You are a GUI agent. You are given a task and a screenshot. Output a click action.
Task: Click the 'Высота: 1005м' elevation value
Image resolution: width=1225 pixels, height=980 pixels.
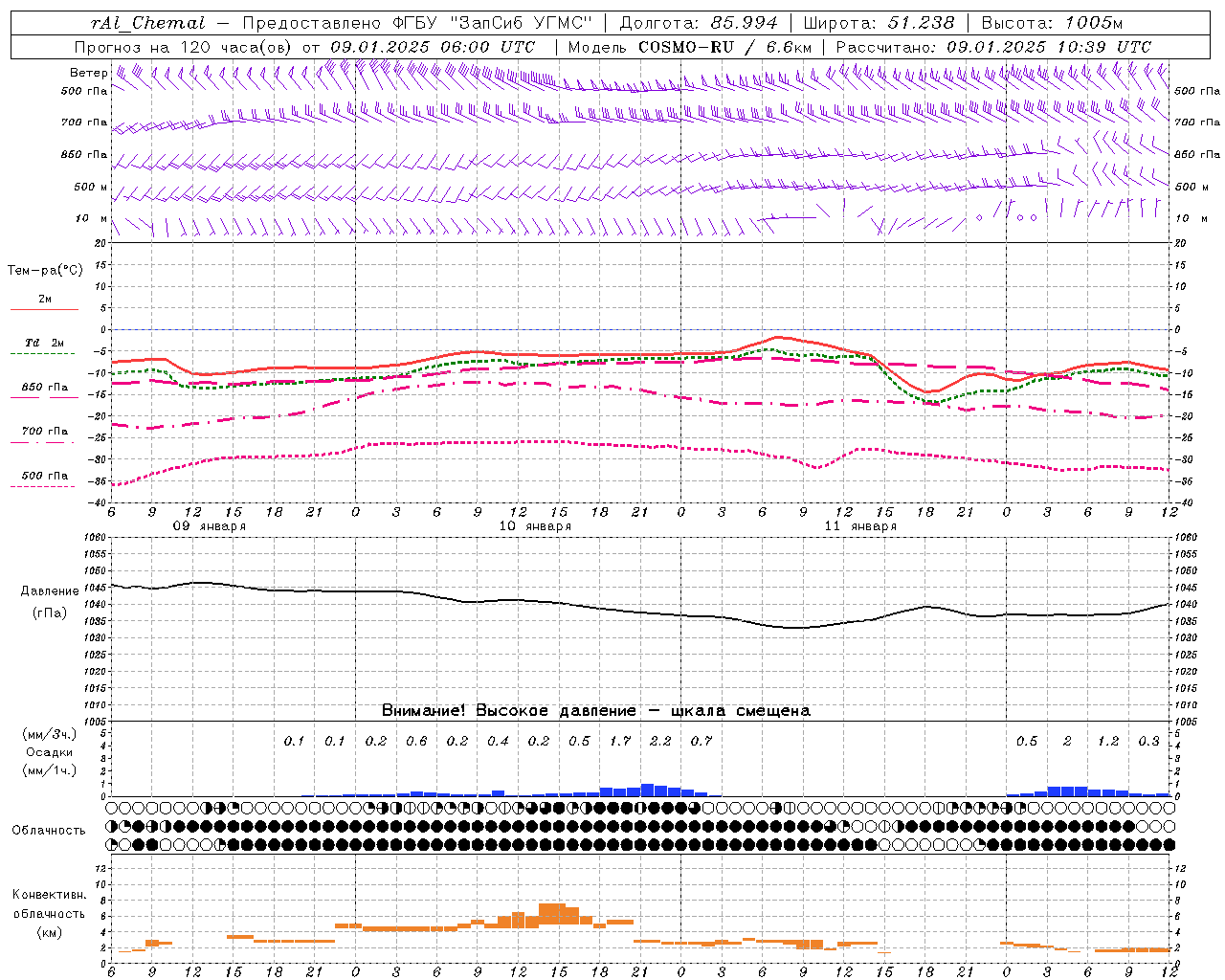[1052, 23]
